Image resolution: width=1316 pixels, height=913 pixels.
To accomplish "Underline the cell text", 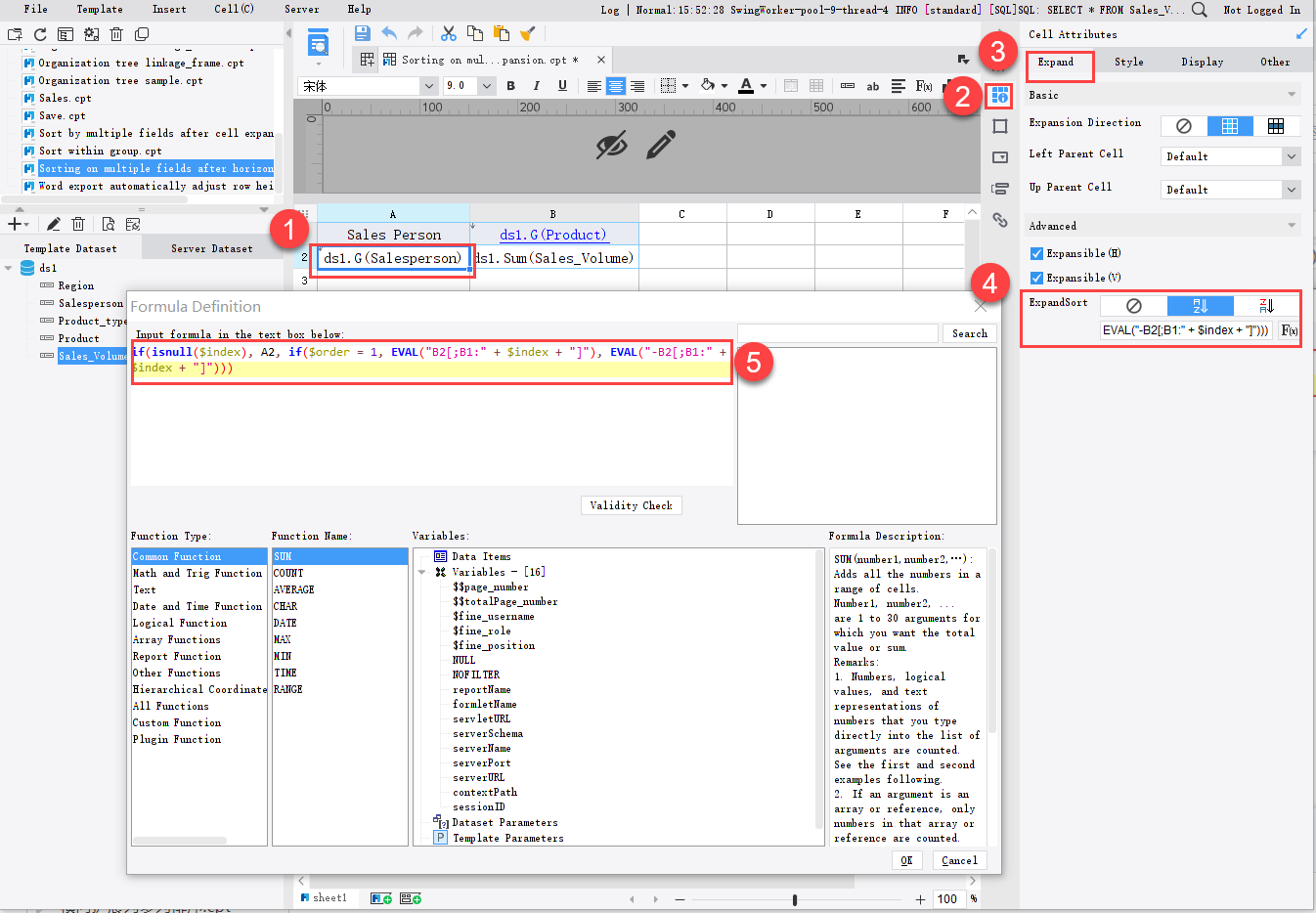I will tap(562, 86).
